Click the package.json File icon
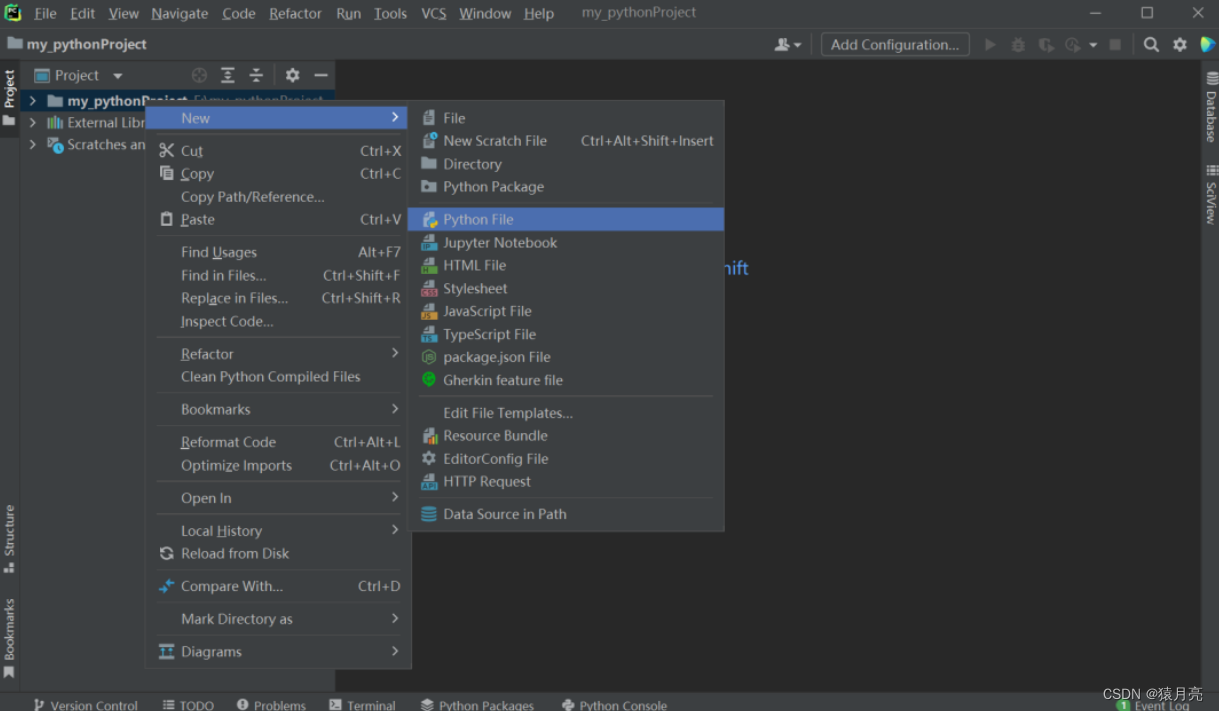Screen dimensions: 1219x711 [429, 357]
